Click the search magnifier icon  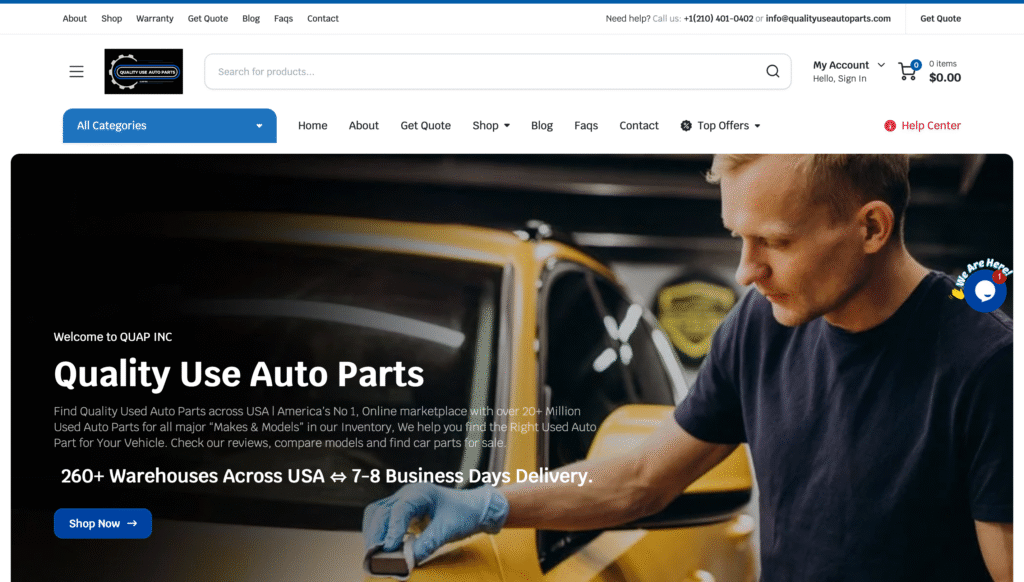coord(773,72)
